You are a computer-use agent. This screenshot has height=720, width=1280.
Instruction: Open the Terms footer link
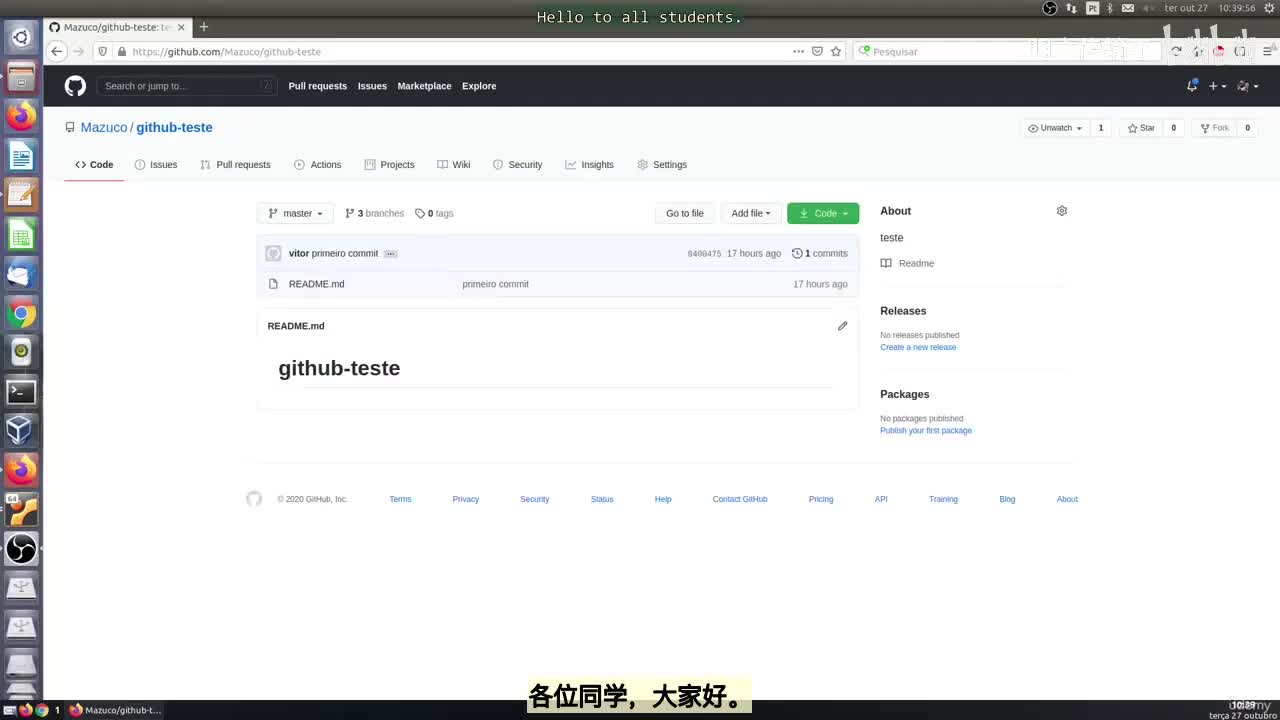(400, 499)
